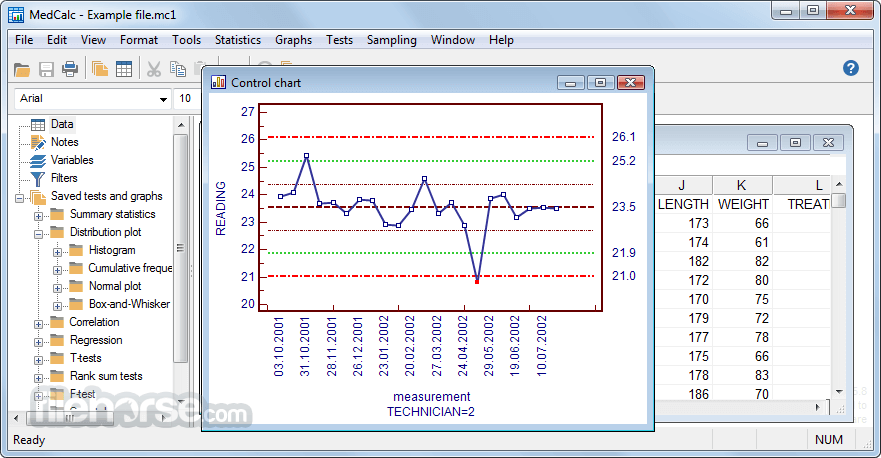Open the Tests menu

[x=339, y=40]
